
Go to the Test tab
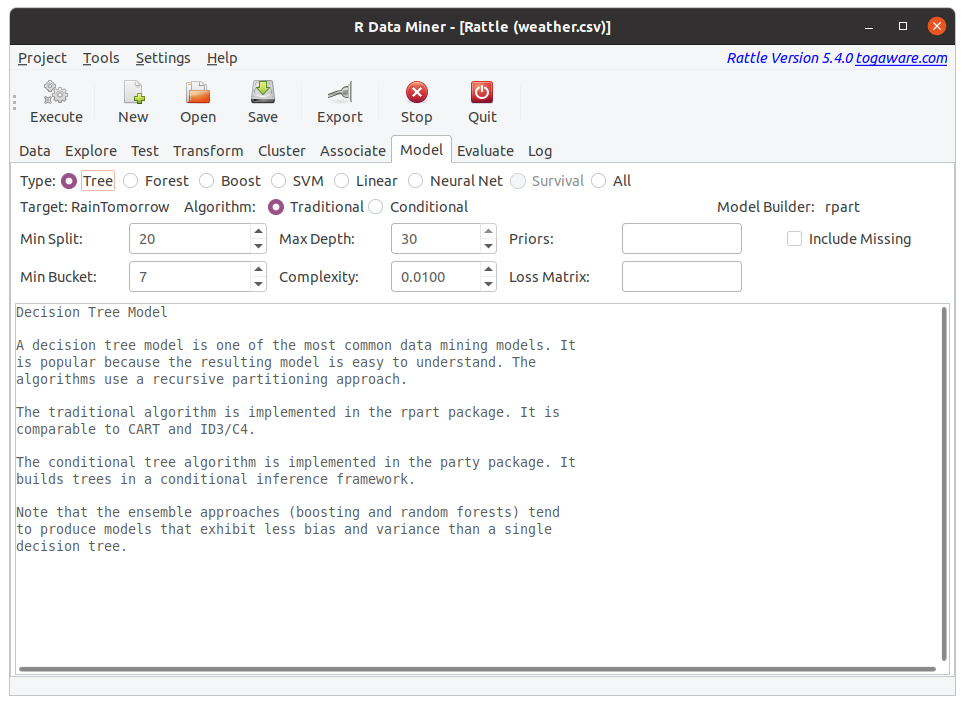click(145, 151)
